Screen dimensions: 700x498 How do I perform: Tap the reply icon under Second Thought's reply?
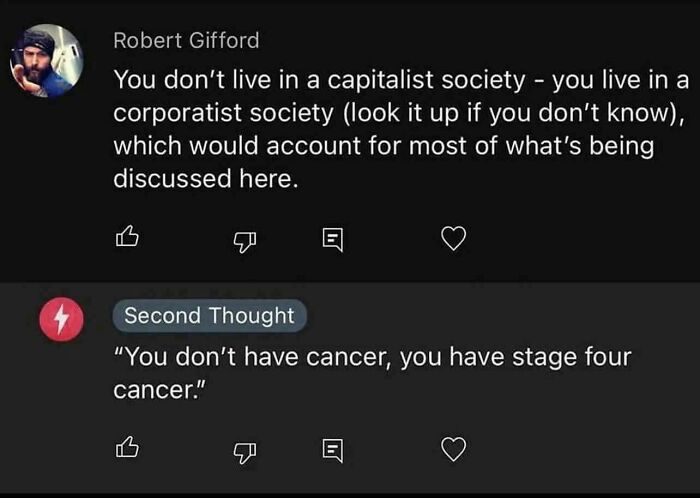[x=332, y=451]
